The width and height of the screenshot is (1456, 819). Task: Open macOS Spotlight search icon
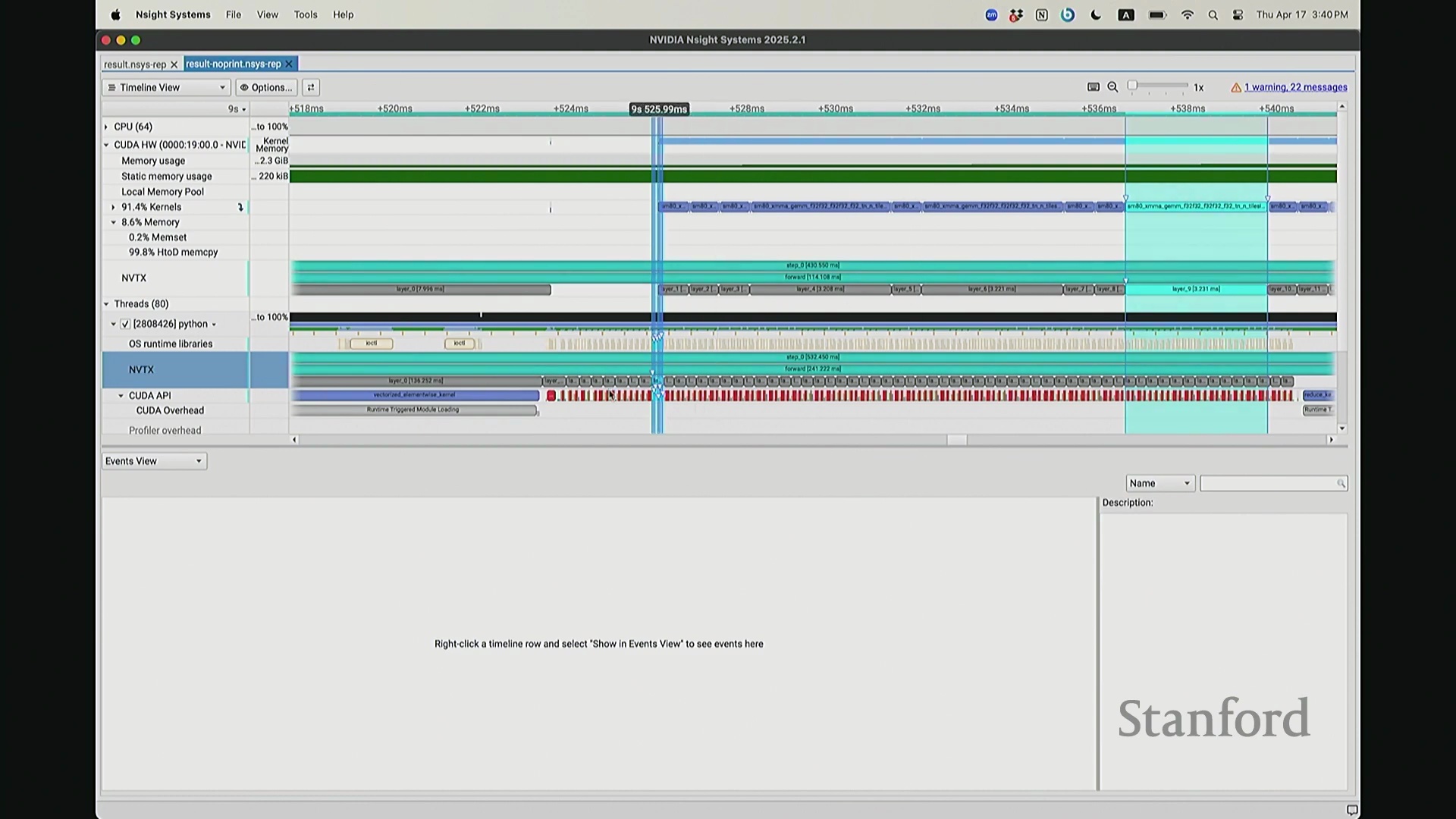1213,15
